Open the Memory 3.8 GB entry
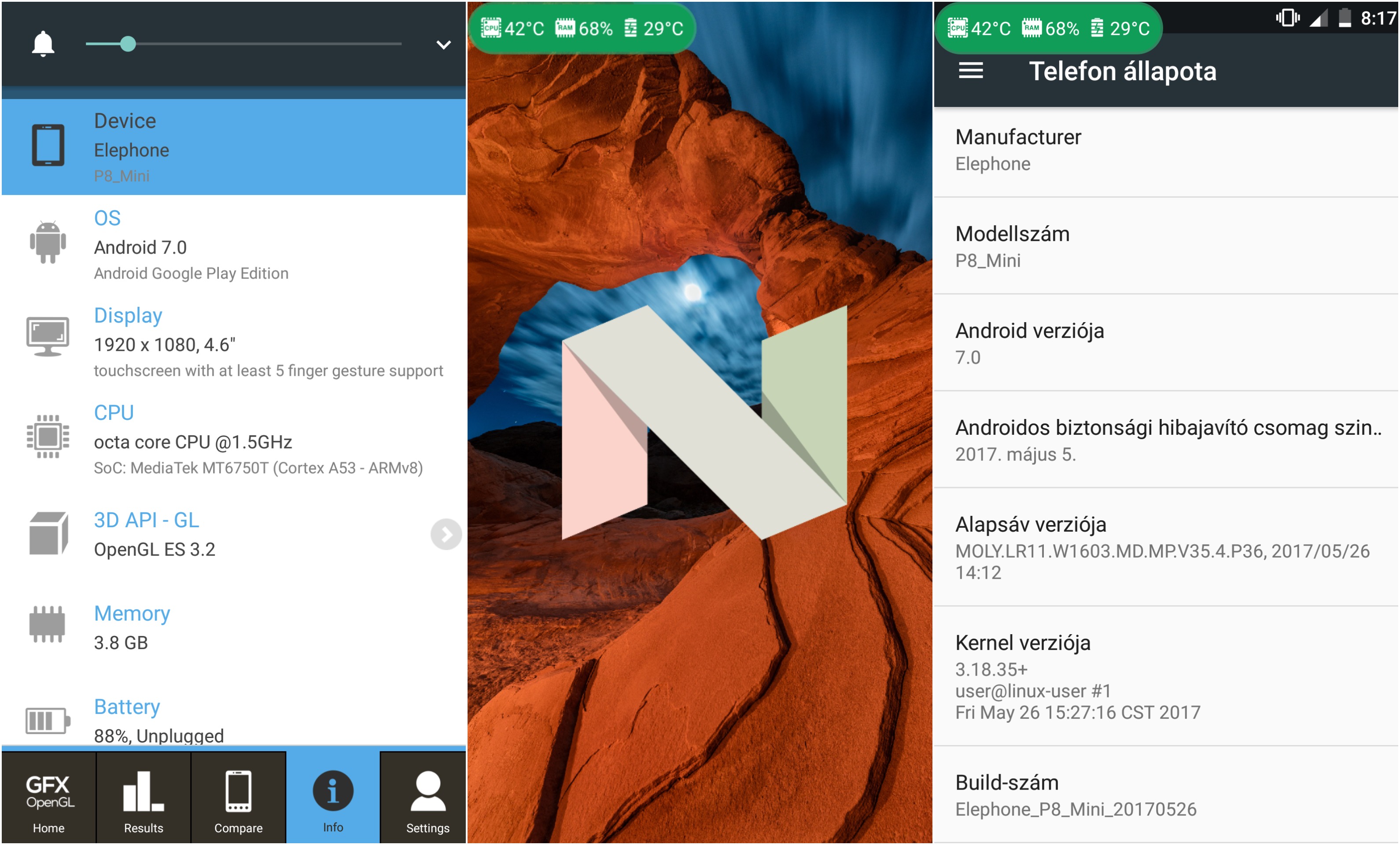 (233, 628)
